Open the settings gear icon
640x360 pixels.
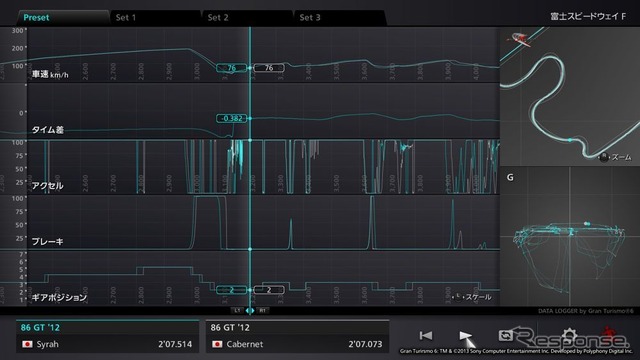click(x=569, y=335)
